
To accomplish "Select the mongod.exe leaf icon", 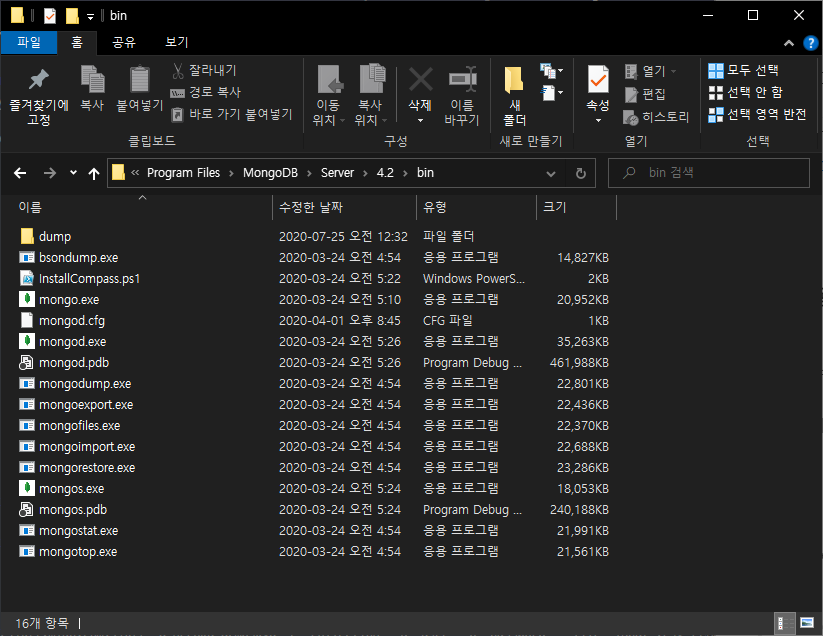I will click(x=27, y=341).
